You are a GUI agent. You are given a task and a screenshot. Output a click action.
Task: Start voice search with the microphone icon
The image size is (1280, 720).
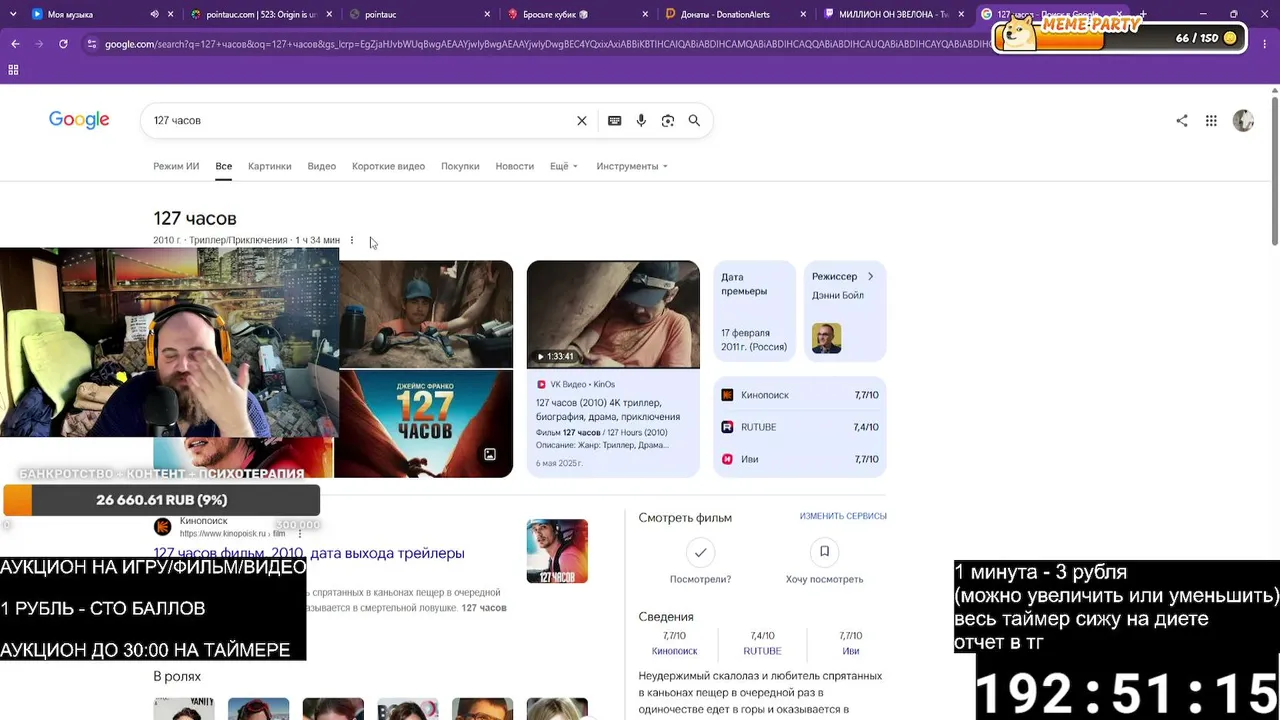click(641, 121)
